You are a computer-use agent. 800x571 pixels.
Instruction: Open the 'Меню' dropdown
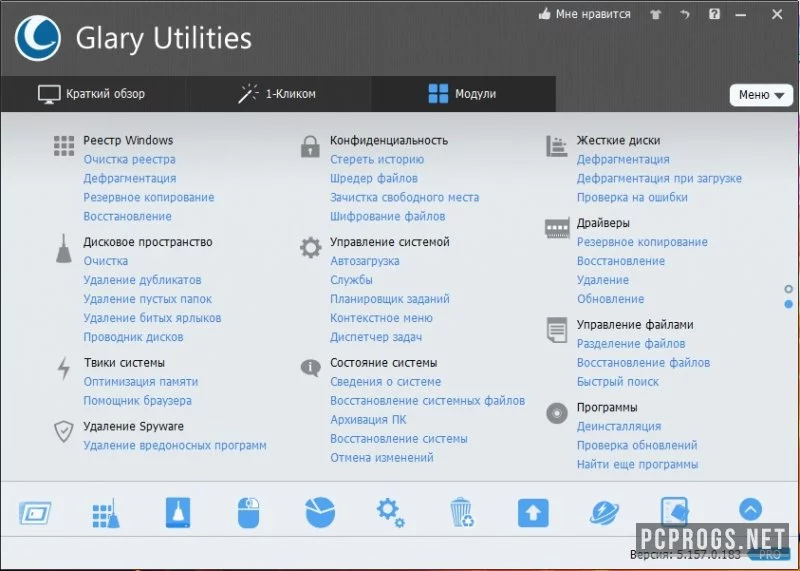tap(761, 95)
